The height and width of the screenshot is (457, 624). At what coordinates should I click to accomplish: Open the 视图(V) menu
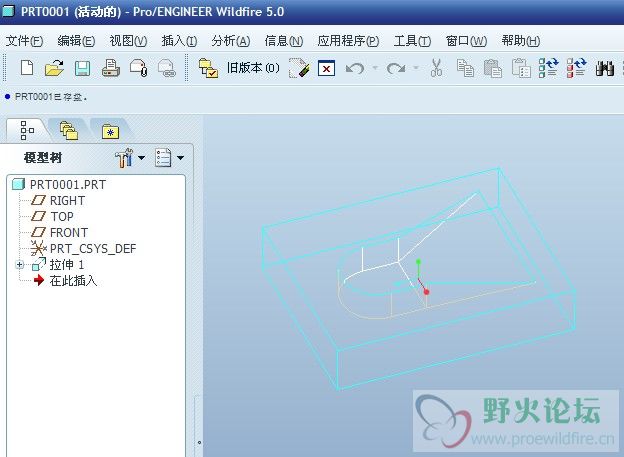click(128, 41)
